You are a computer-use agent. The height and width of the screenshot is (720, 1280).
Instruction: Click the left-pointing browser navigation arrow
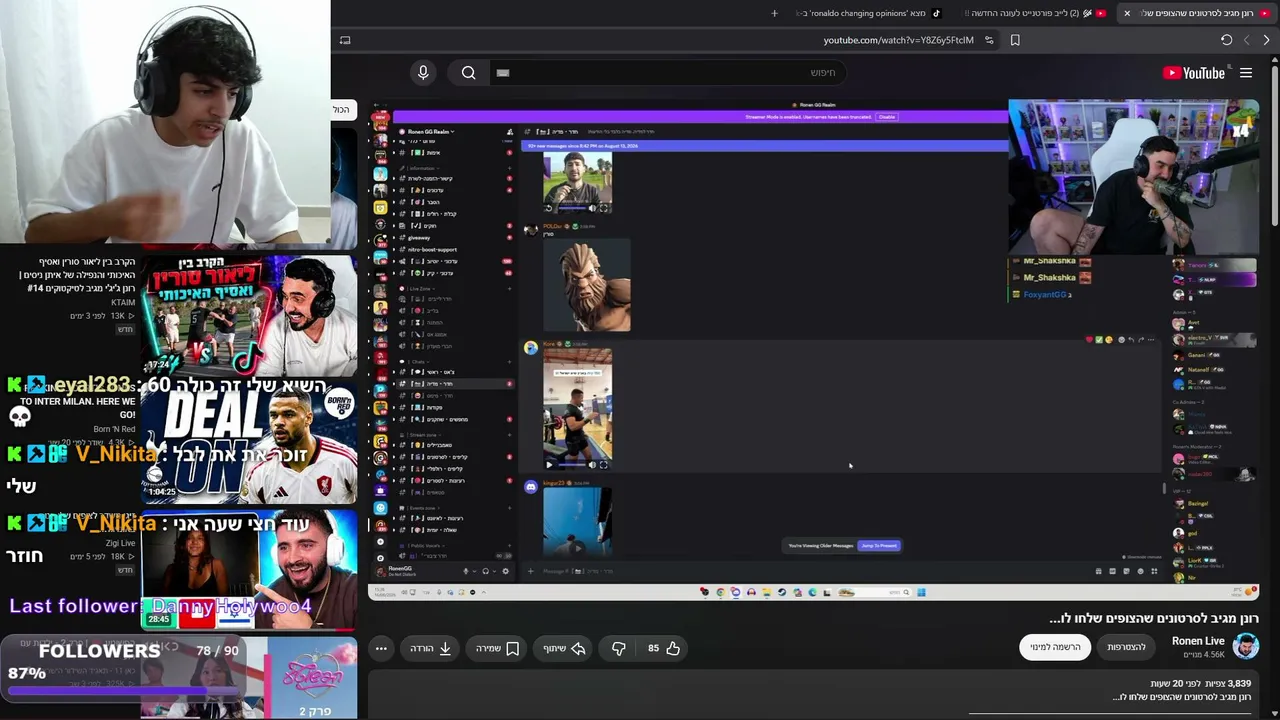click(1246, 40)
